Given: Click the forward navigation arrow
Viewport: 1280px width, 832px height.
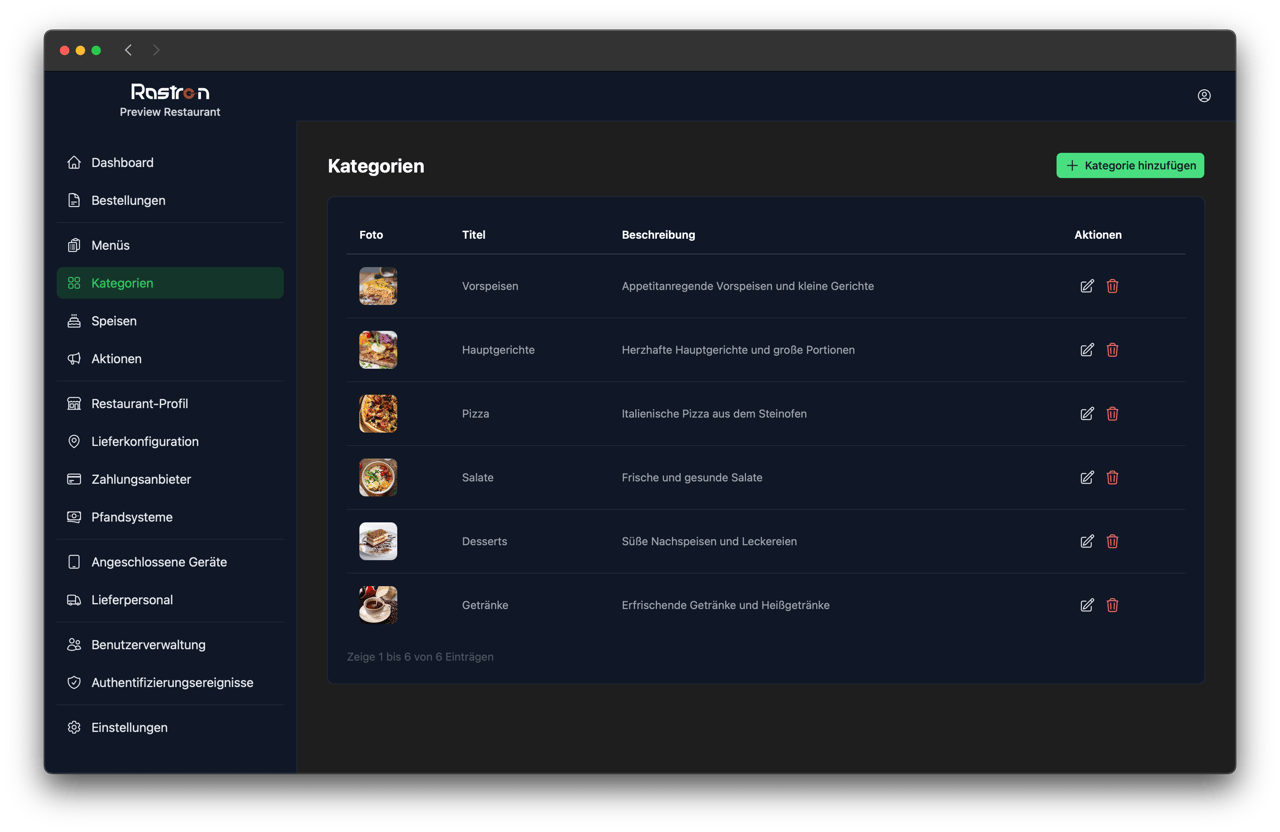Looking at the screenshot, I should tap(156, 50).
